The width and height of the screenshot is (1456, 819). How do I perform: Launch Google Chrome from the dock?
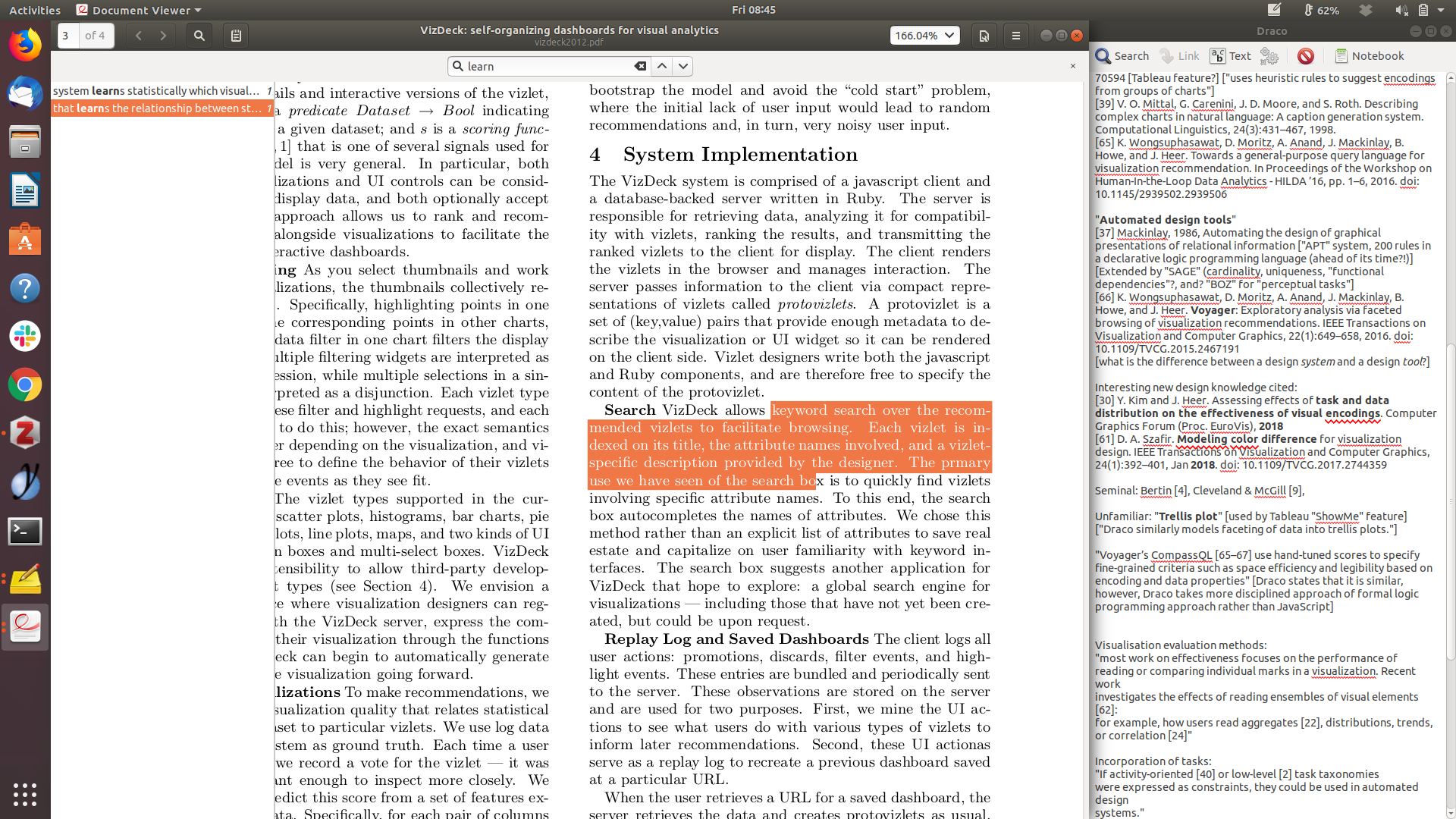(25, 385)
